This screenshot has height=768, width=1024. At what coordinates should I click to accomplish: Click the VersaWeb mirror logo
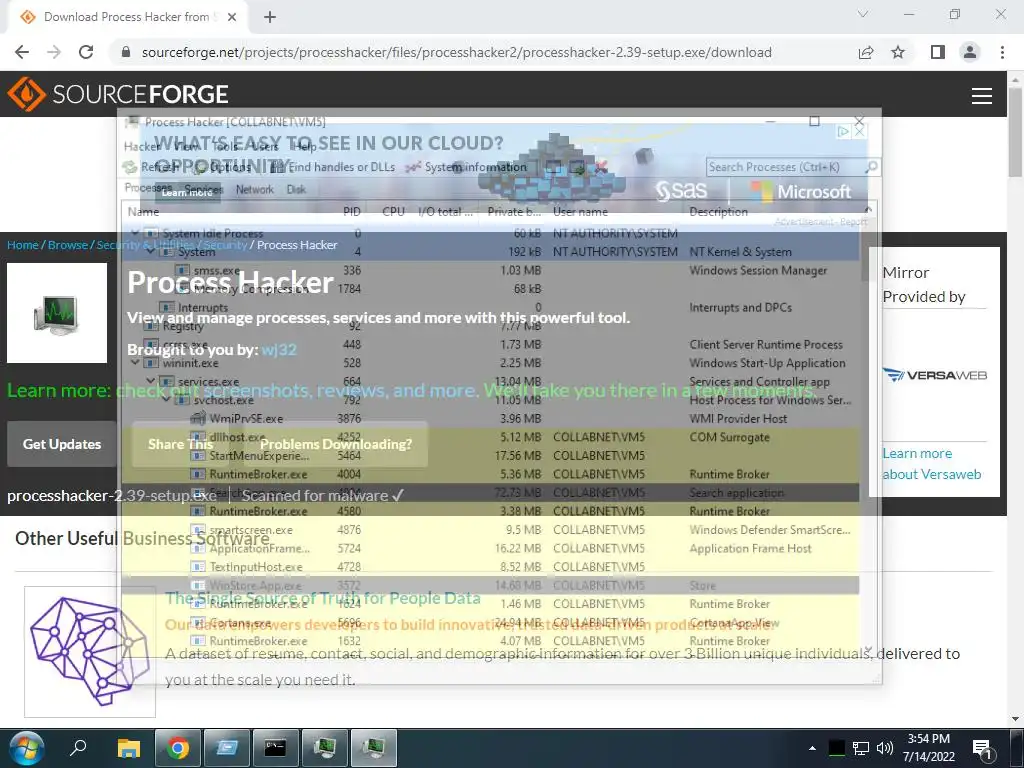[x=934, y=375]
